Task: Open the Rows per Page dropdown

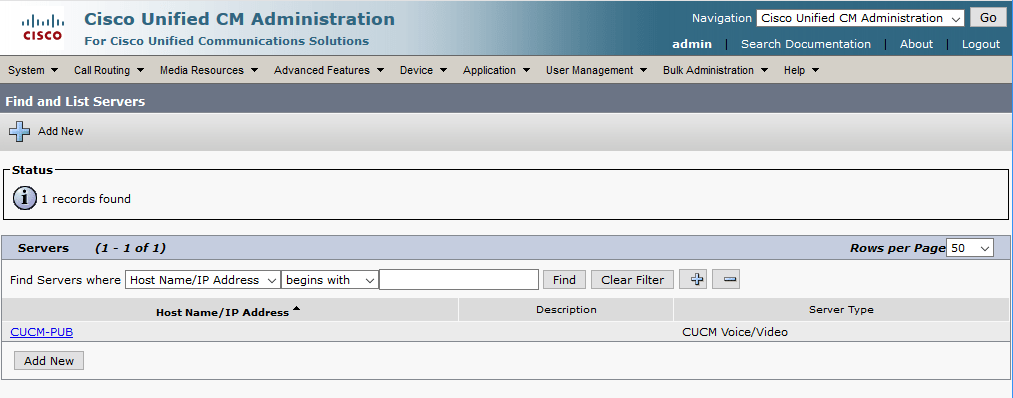Action: pos(970,248)
